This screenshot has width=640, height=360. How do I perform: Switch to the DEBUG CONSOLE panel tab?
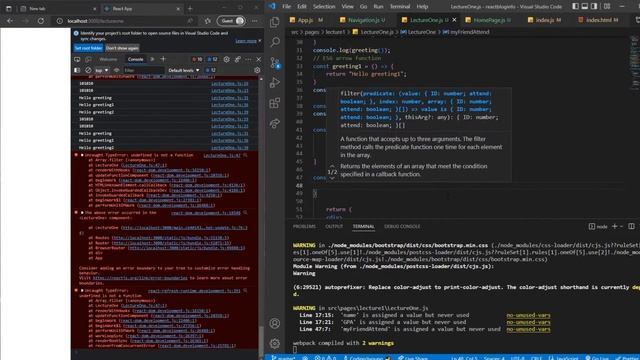click(x=402, y=226)
